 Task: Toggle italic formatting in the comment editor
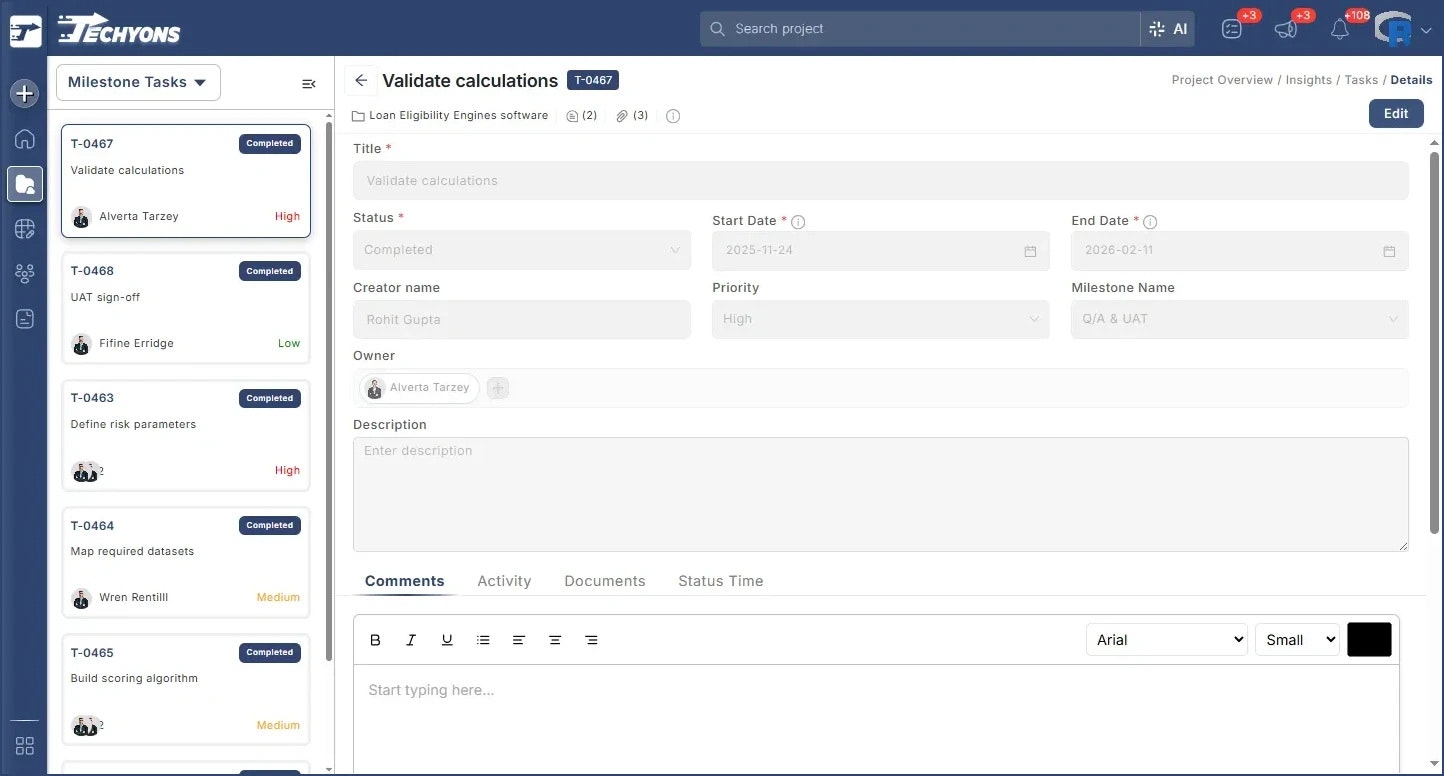pos(411,640)
